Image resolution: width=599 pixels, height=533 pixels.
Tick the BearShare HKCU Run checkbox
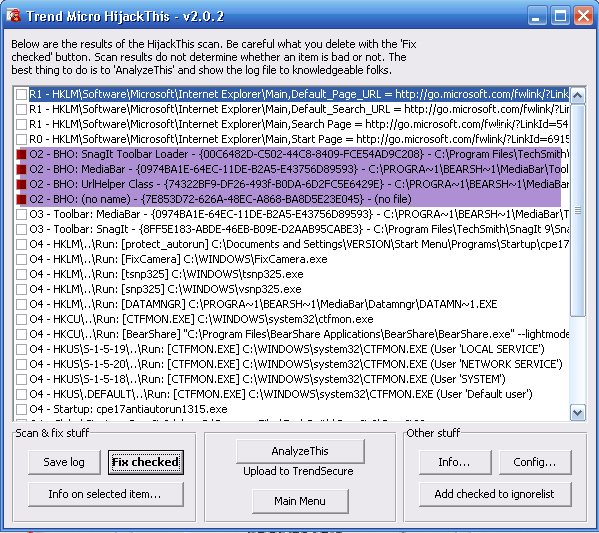tap(22, 334)
